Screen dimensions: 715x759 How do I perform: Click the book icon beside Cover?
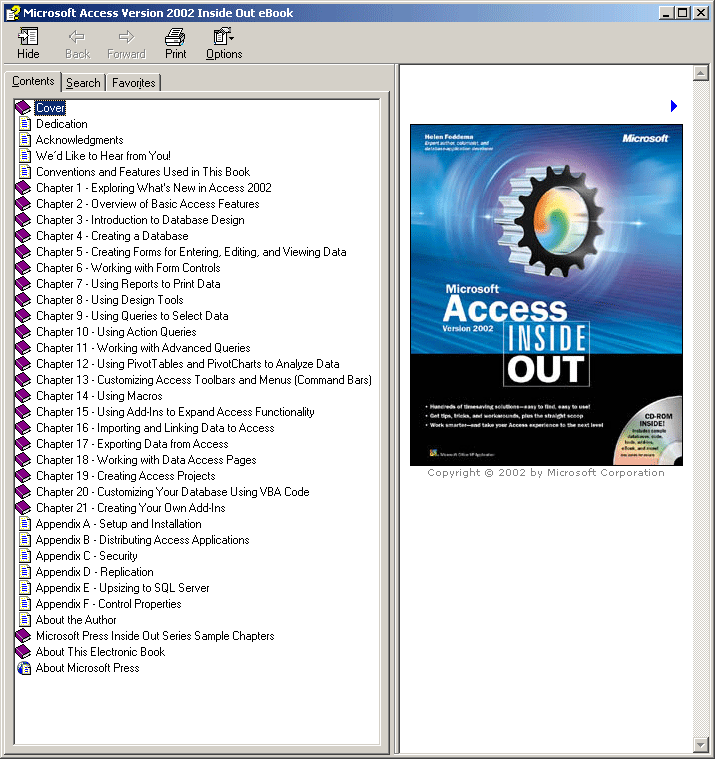24,108
